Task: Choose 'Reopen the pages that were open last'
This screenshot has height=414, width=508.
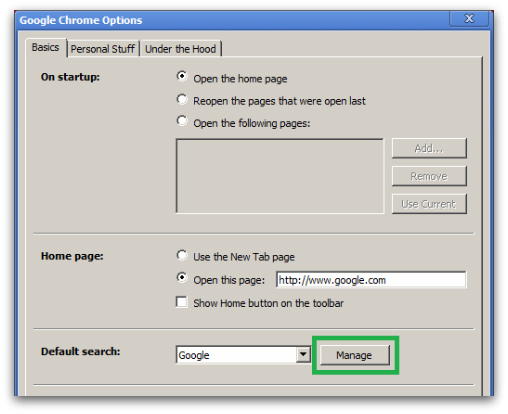Action: 182,99
